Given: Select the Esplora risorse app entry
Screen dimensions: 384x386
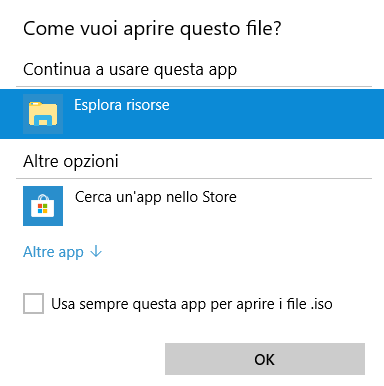Looking at the screenshot, I should tap(192, 114).
